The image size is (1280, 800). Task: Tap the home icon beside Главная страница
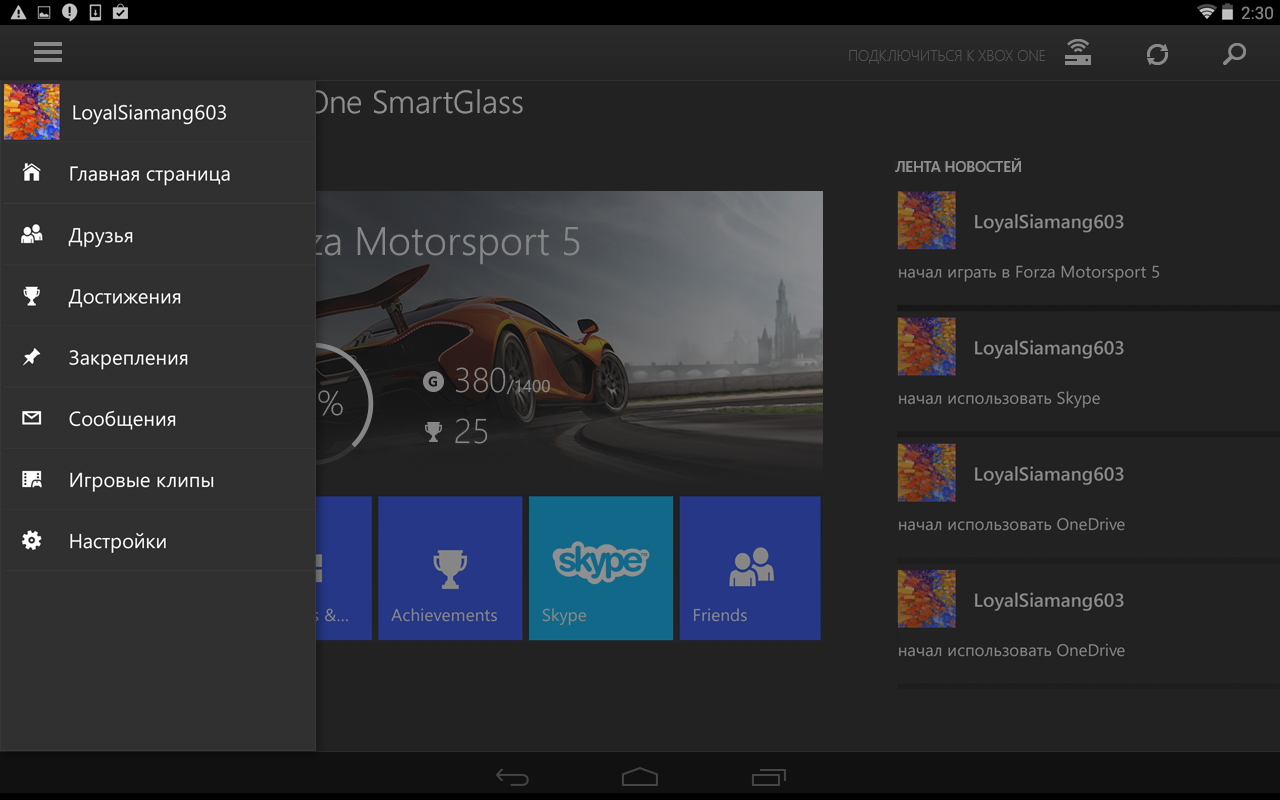pyautogui.click(x=32, y=172)
